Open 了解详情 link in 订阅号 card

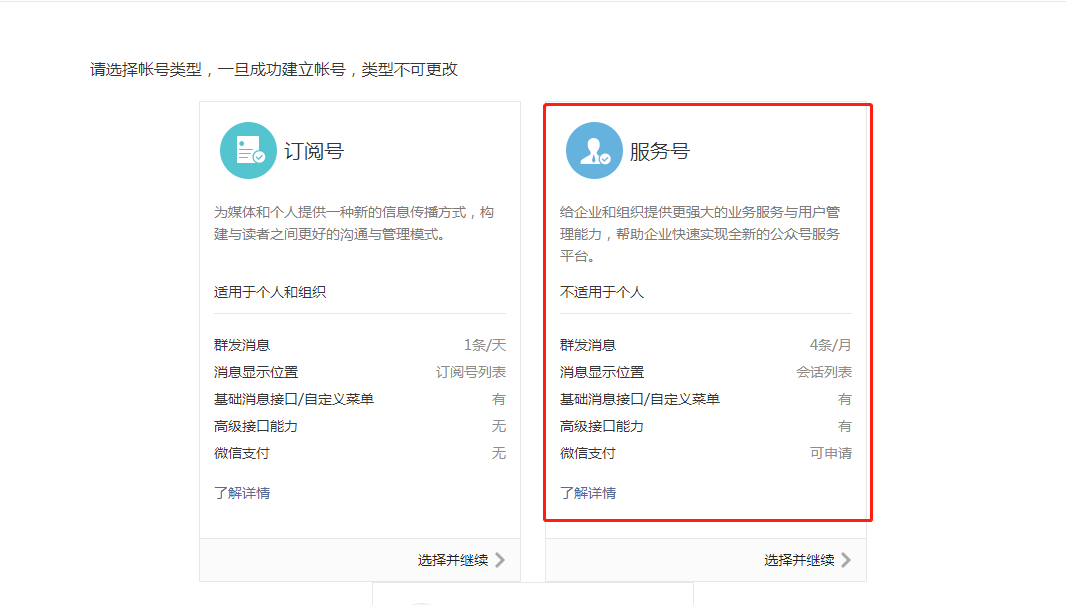pyautogui.click(x=242, y=493)
